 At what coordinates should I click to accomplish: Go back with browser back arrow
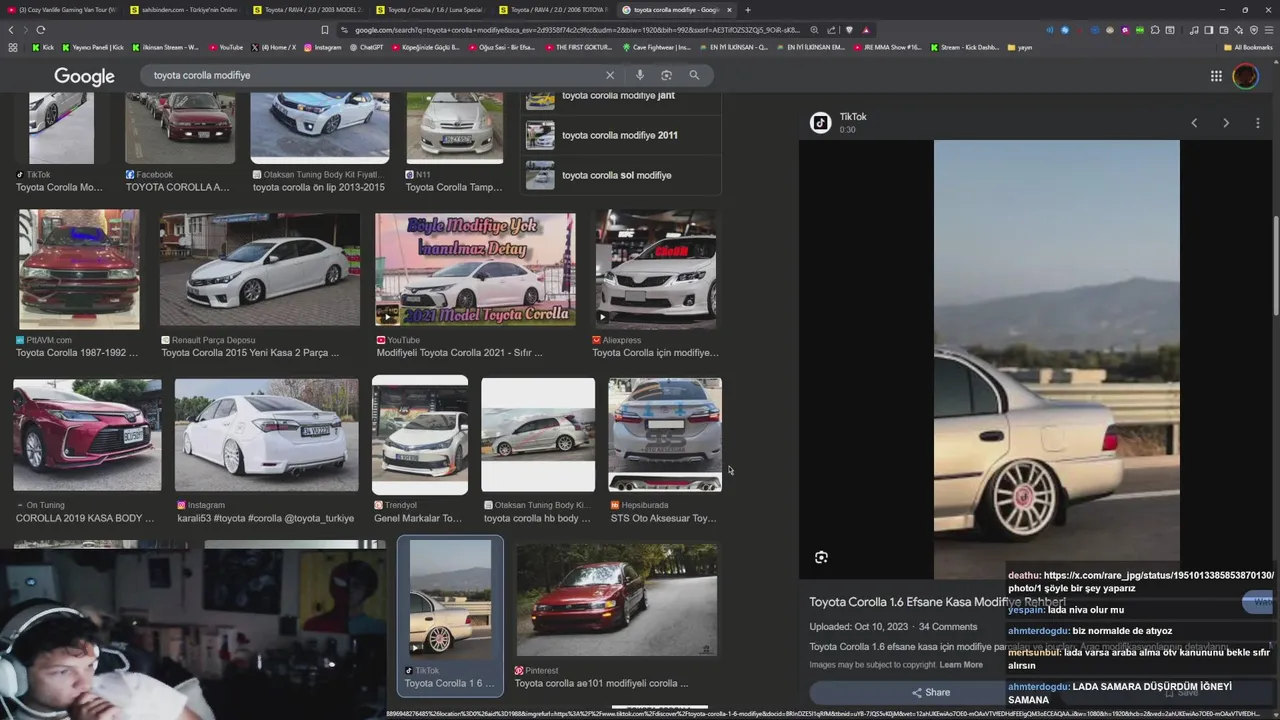pyautogui.click(x=12, y=30)
